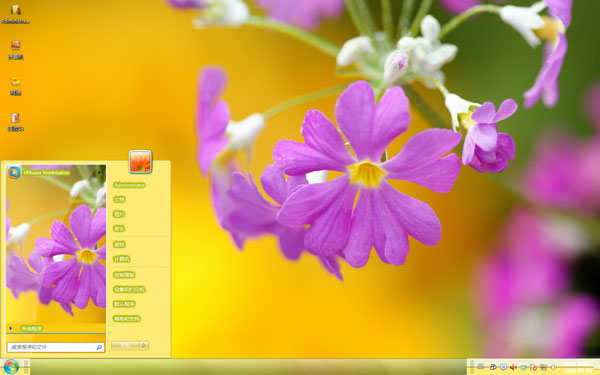600x375 pixels.
Task: Open the Administrator desktop folder icon
Action: (x=15, y=14)
